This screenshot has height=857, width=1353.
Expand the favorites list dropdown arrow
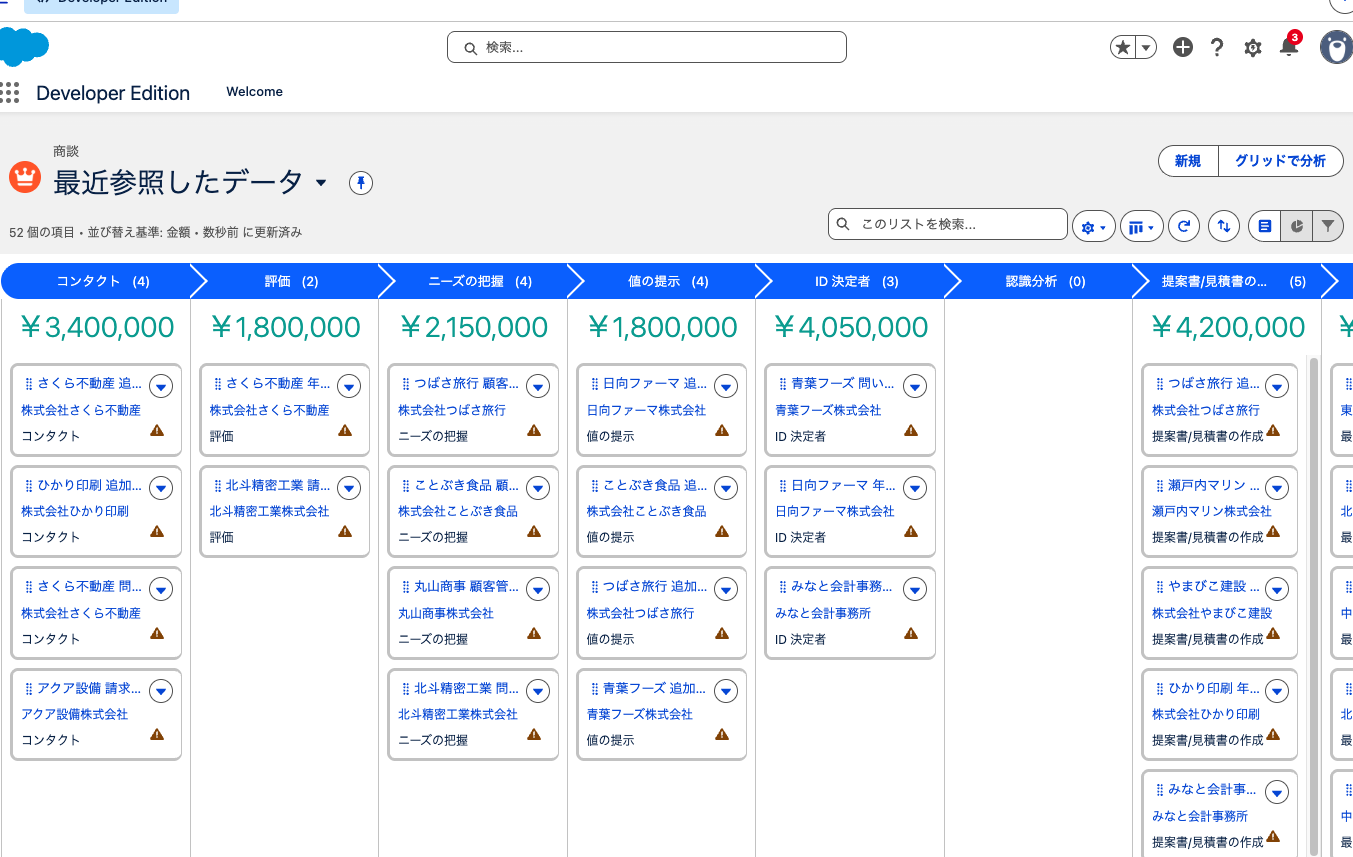point(1146,47)
